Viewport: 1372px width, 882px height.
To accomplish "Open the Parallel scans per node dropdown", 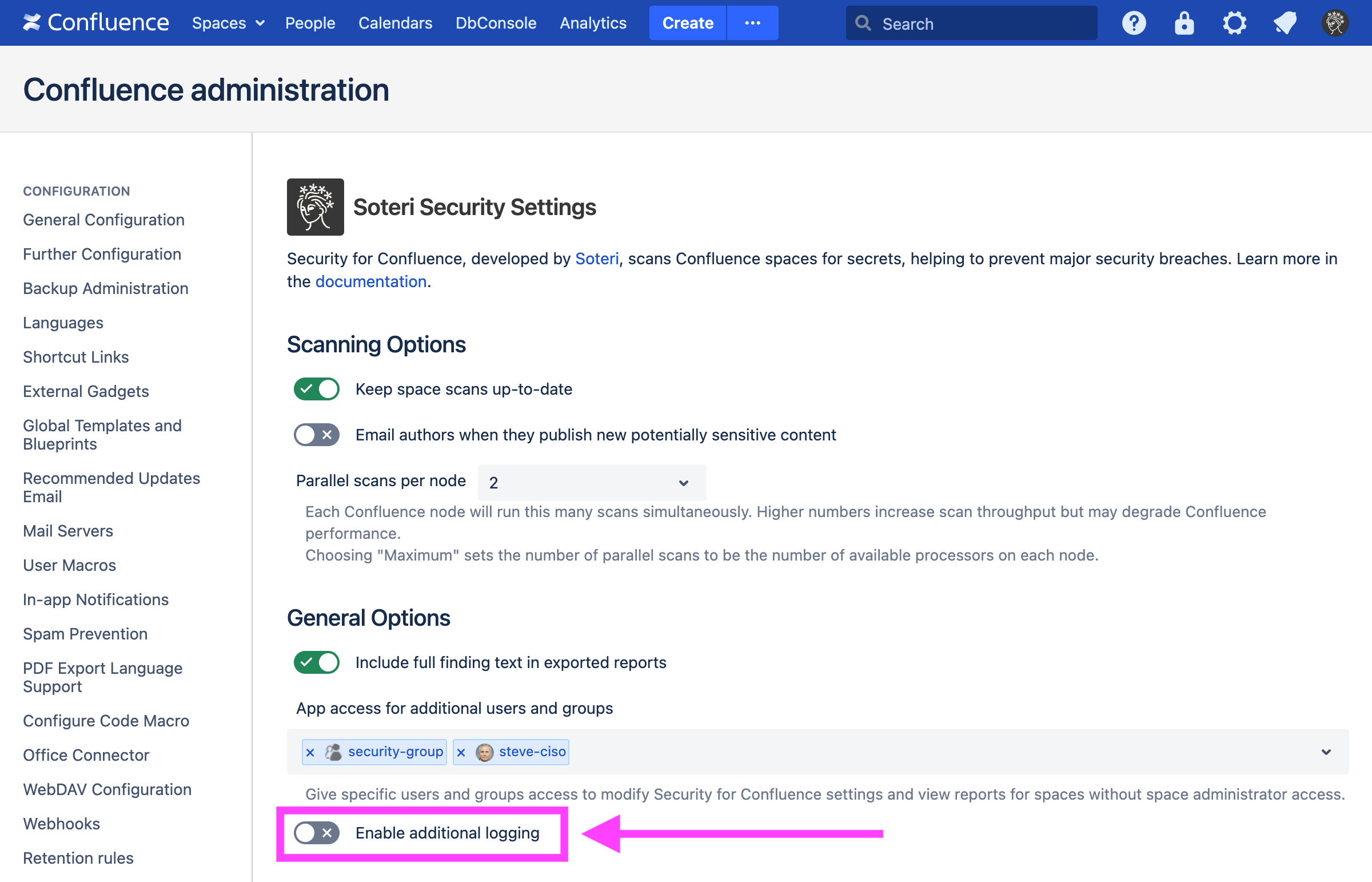I will click(591, 483).
